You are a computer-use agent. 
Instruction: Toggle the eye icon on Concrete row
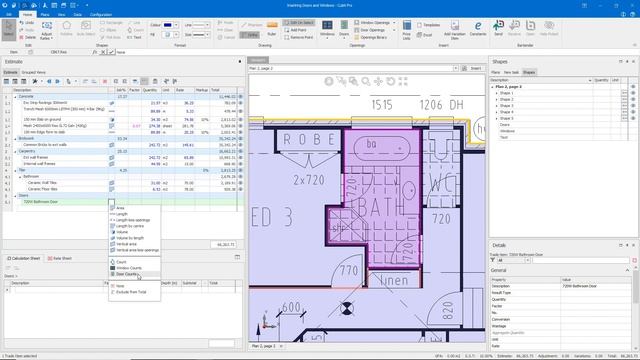[240, 97]
